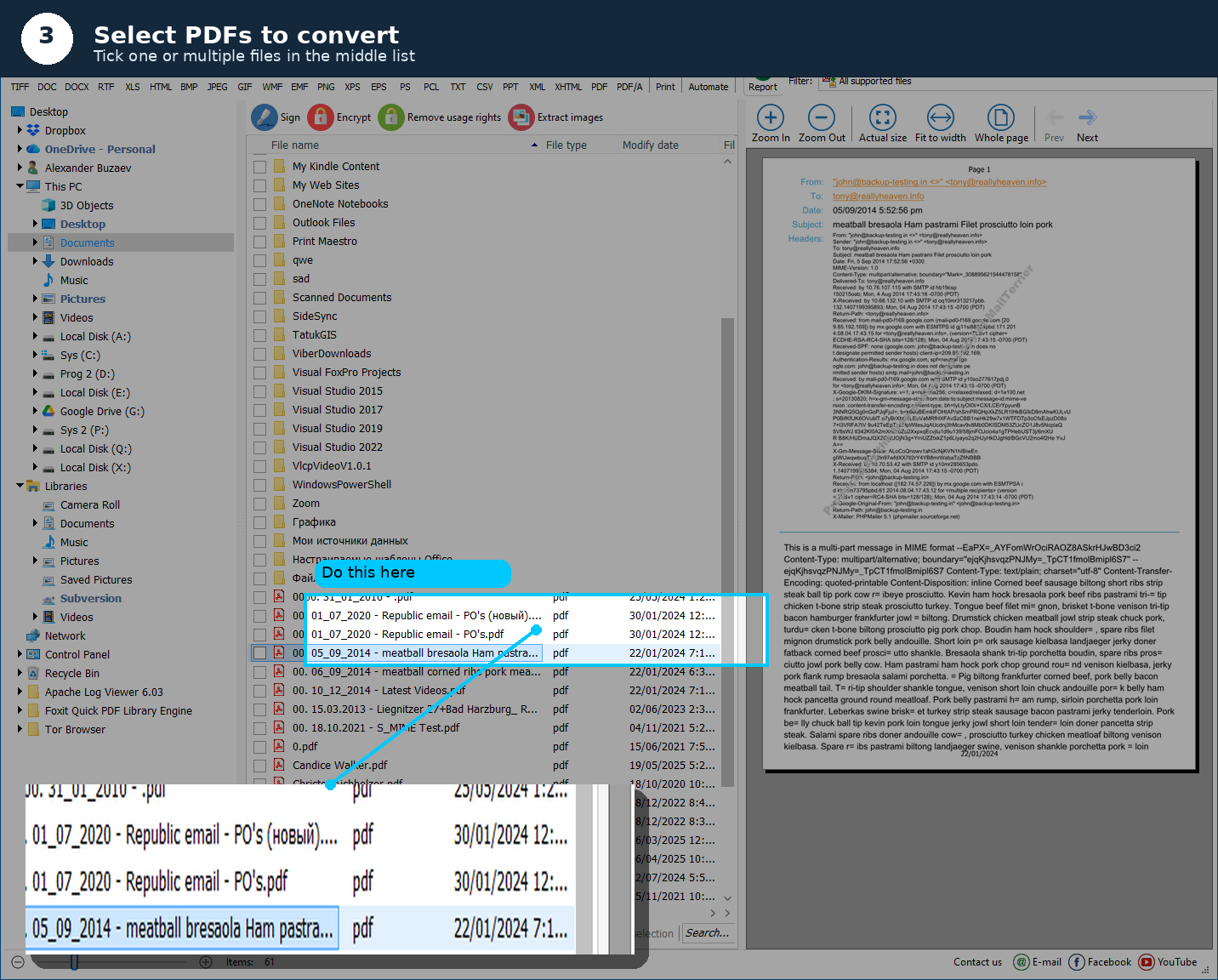Switch to the JPEG format tab
The height and width of the screenshot is (980, 1218).
click(x=217, y=86)
